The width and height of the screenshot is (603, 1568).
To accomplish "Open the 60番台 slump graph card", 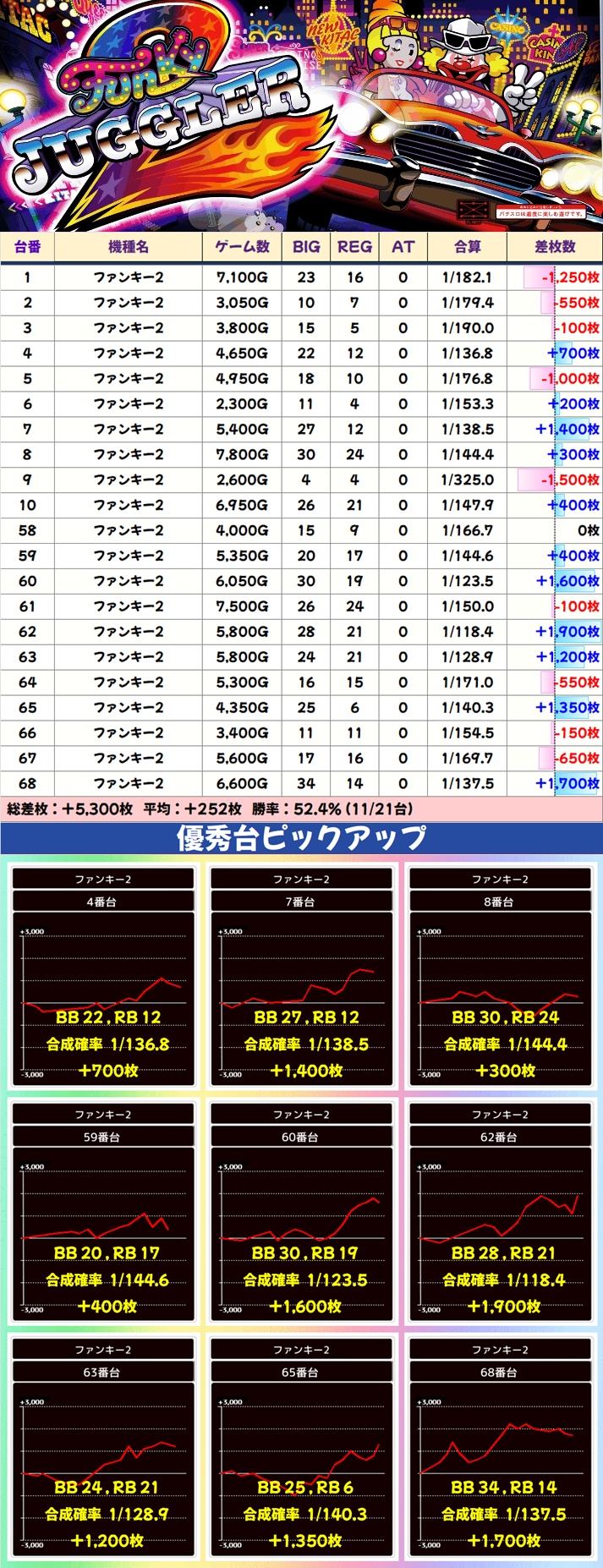I will coord(301,1212).
